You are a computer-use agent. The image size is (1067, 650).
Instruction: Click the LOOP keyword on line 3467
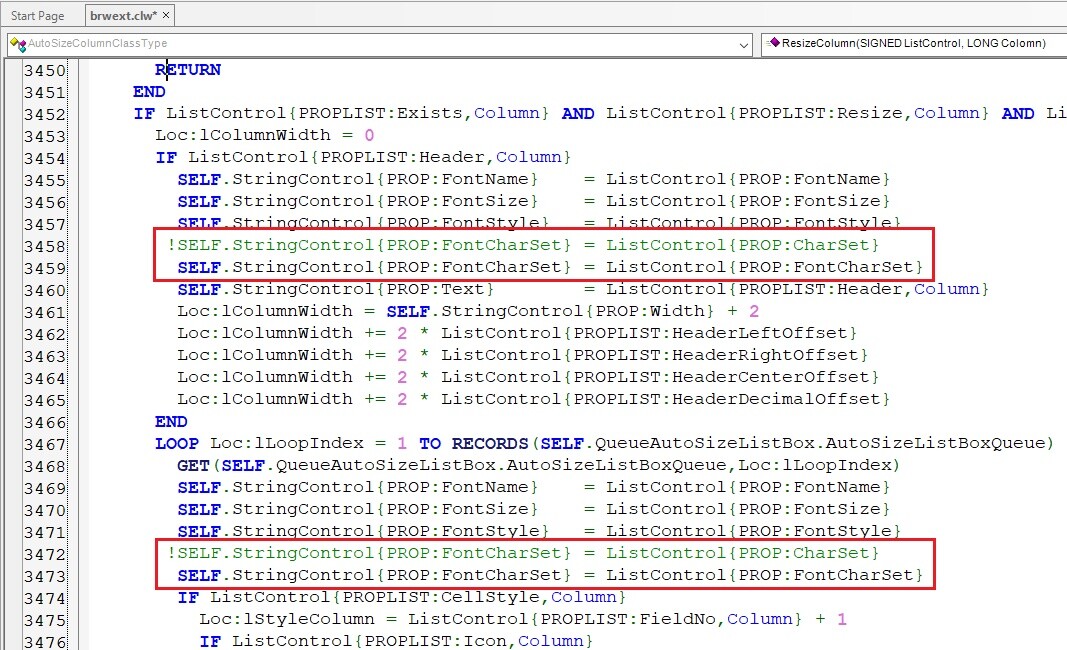coord(177,443)
